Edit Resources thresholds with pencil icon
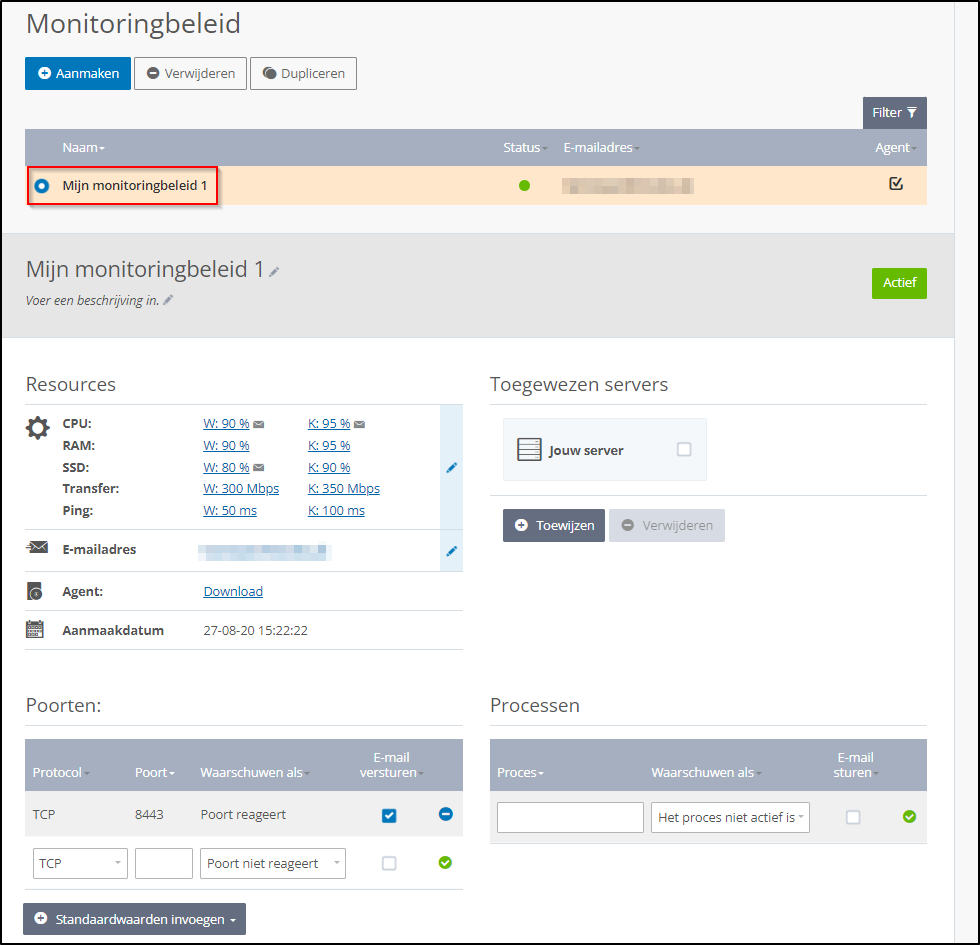This screenshot has height=945, width=980. (x=451, y=467)
